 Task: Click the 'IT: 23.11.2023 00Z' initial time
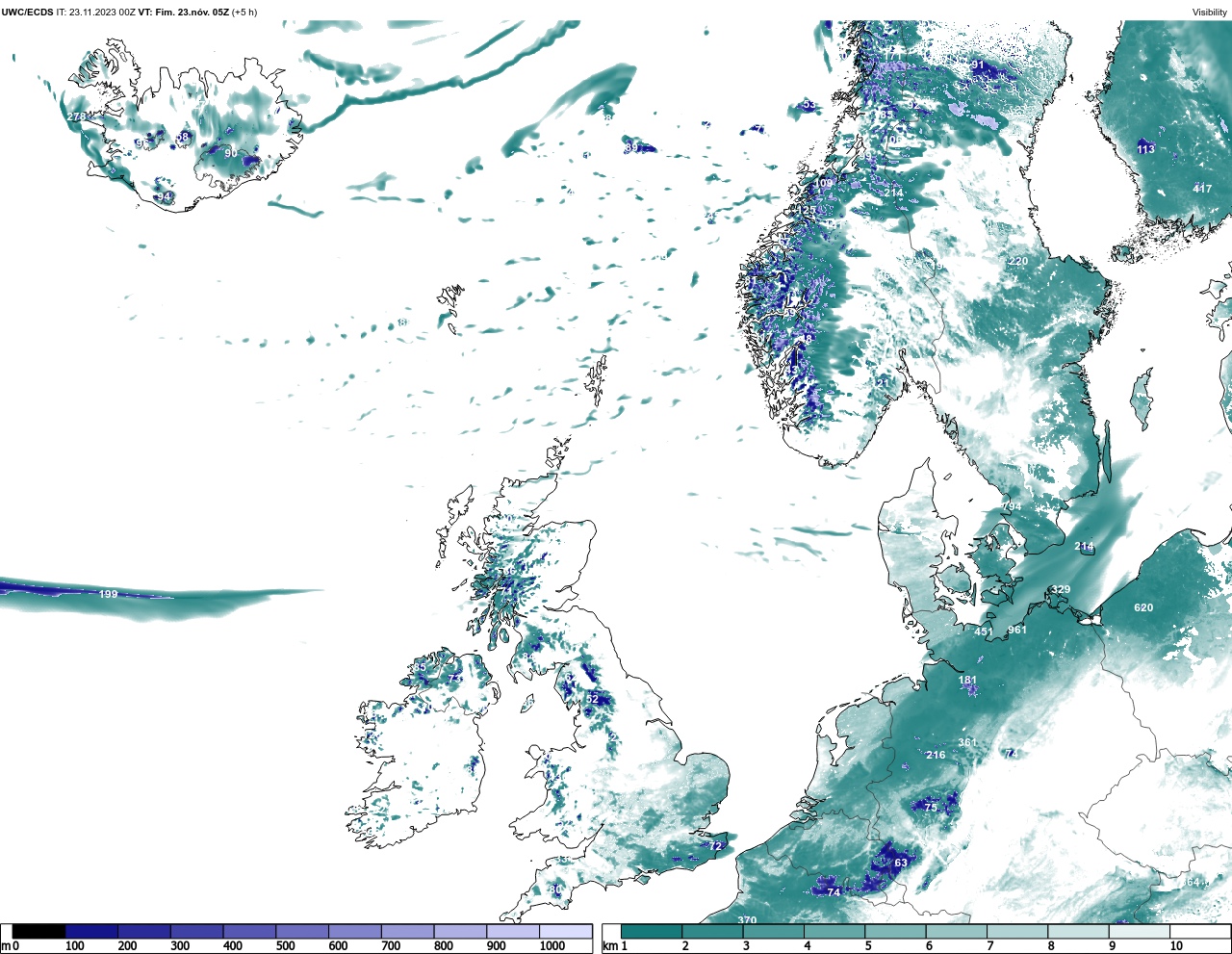(x=96, y=13)
